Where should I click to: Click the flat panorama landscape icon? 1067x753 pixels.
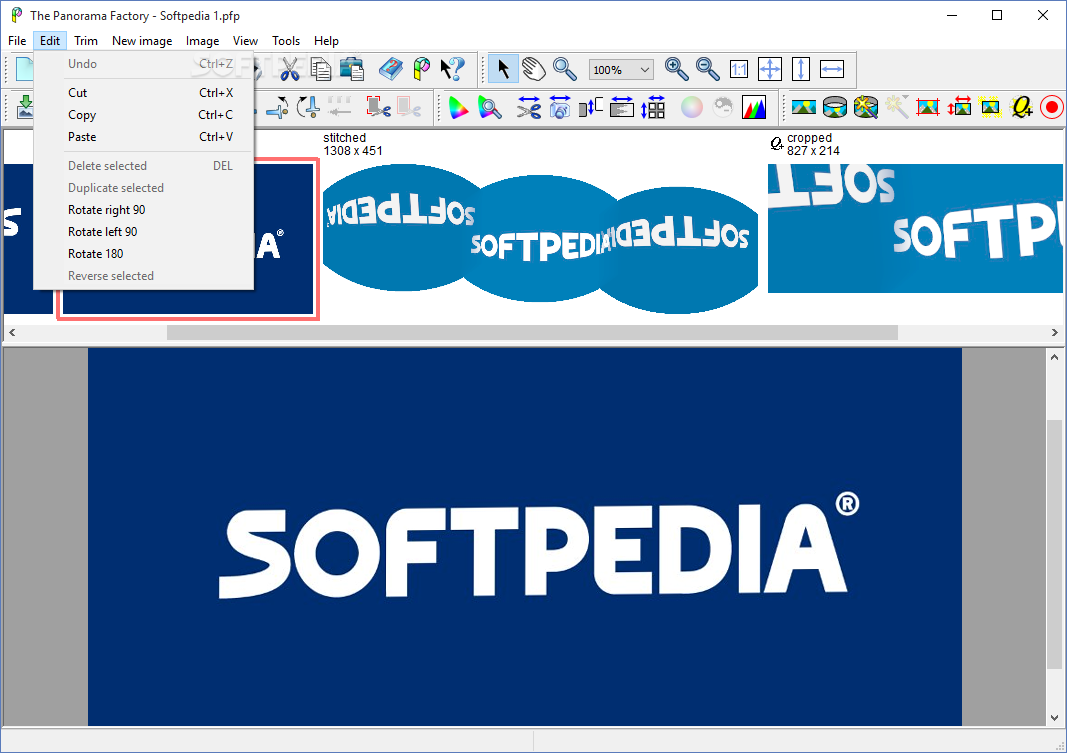pos(804,107)
